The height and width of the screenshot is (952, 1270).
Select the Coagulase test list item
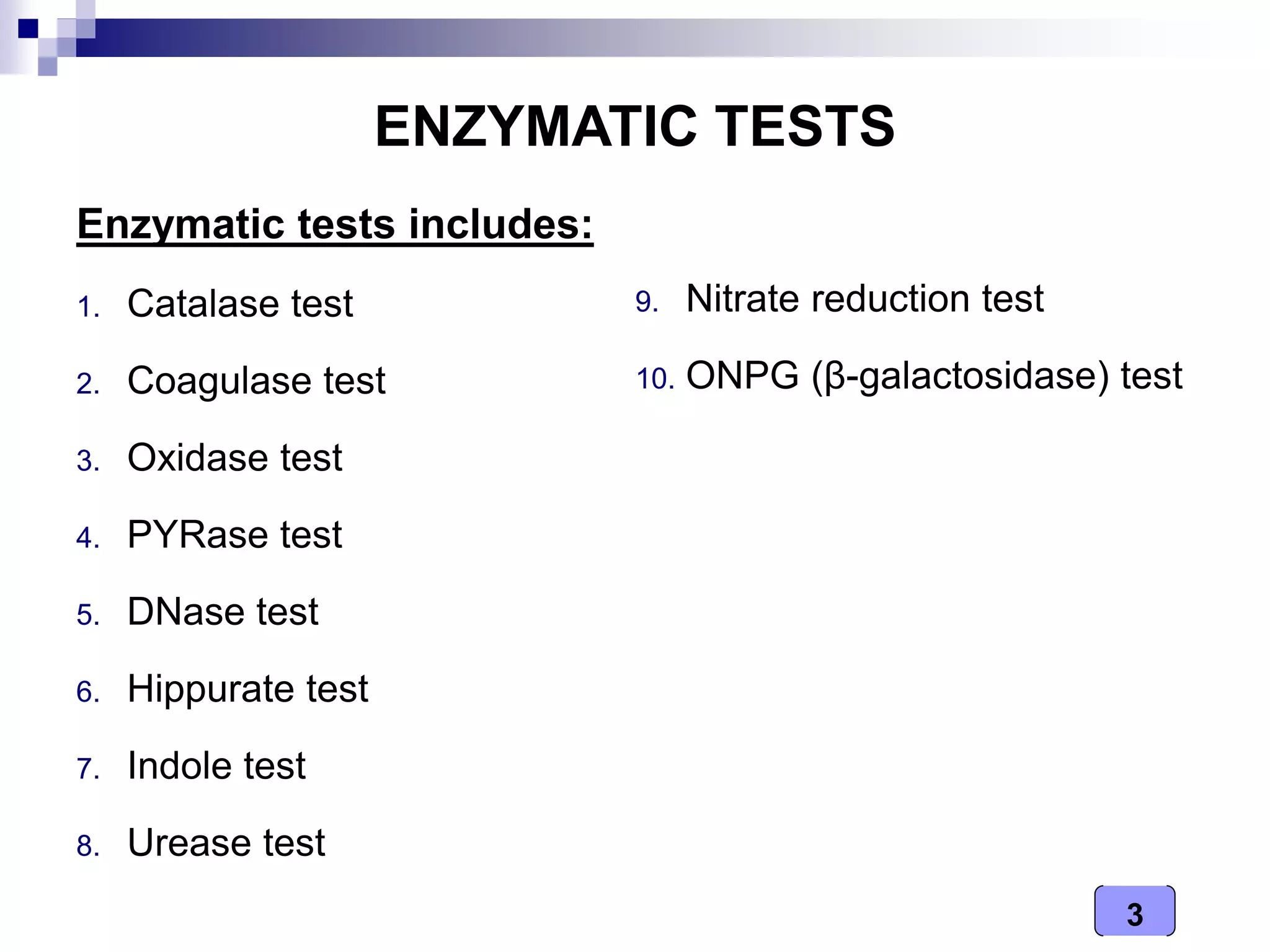coord(256,381)
